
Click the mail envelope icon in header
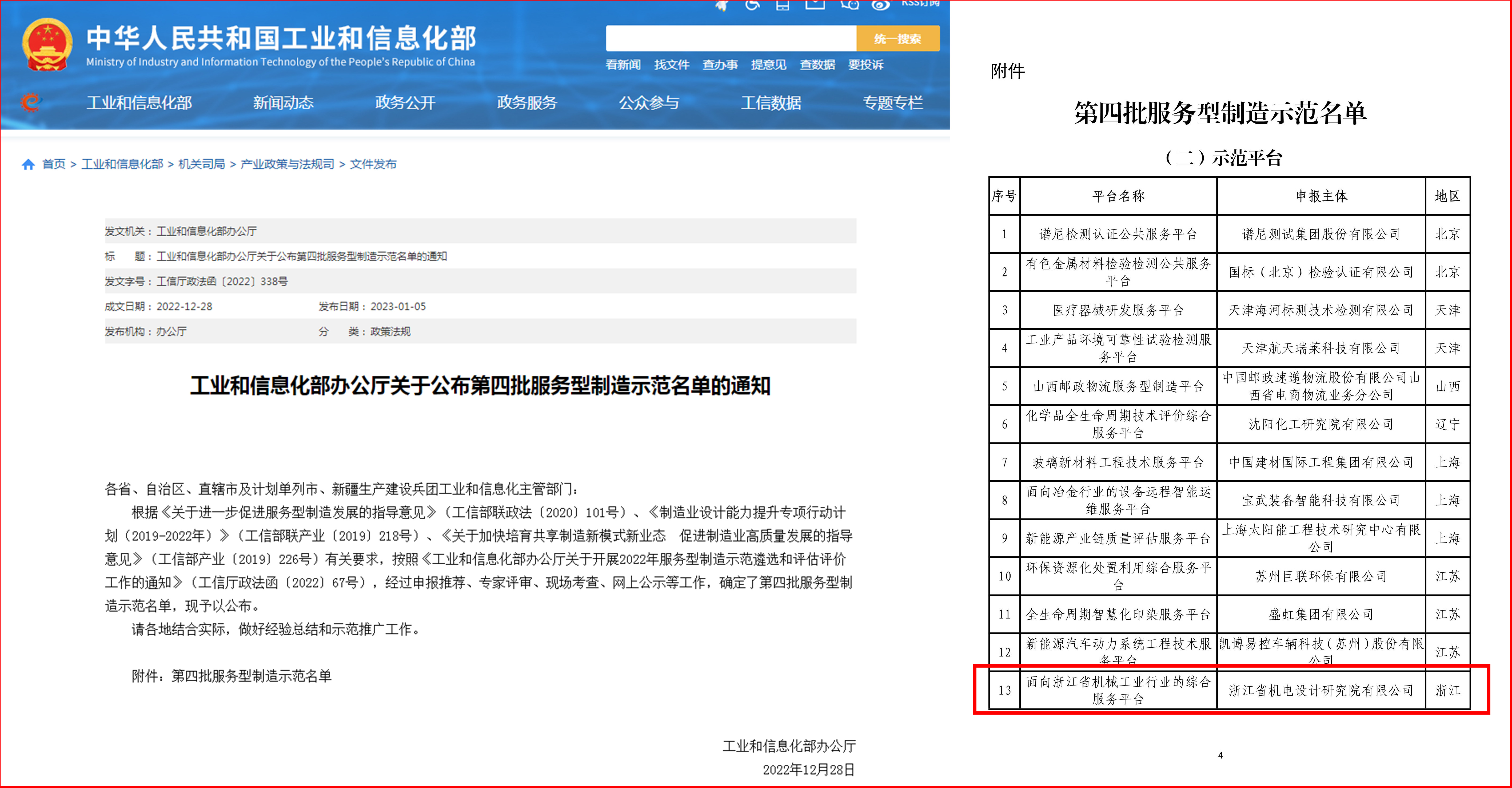(x=815, y=5)
